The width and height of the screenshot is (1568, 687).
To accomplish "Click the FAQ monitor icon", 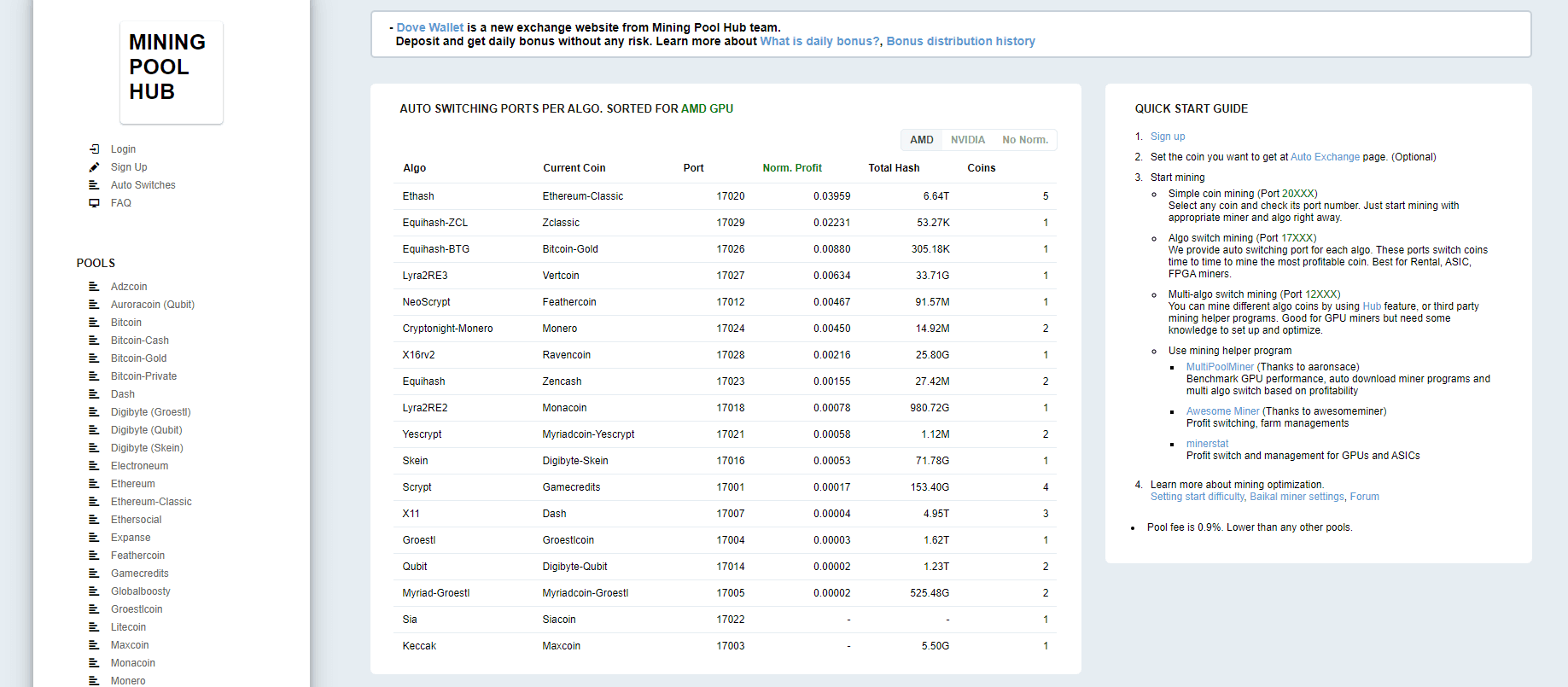I will coord(94,203).
